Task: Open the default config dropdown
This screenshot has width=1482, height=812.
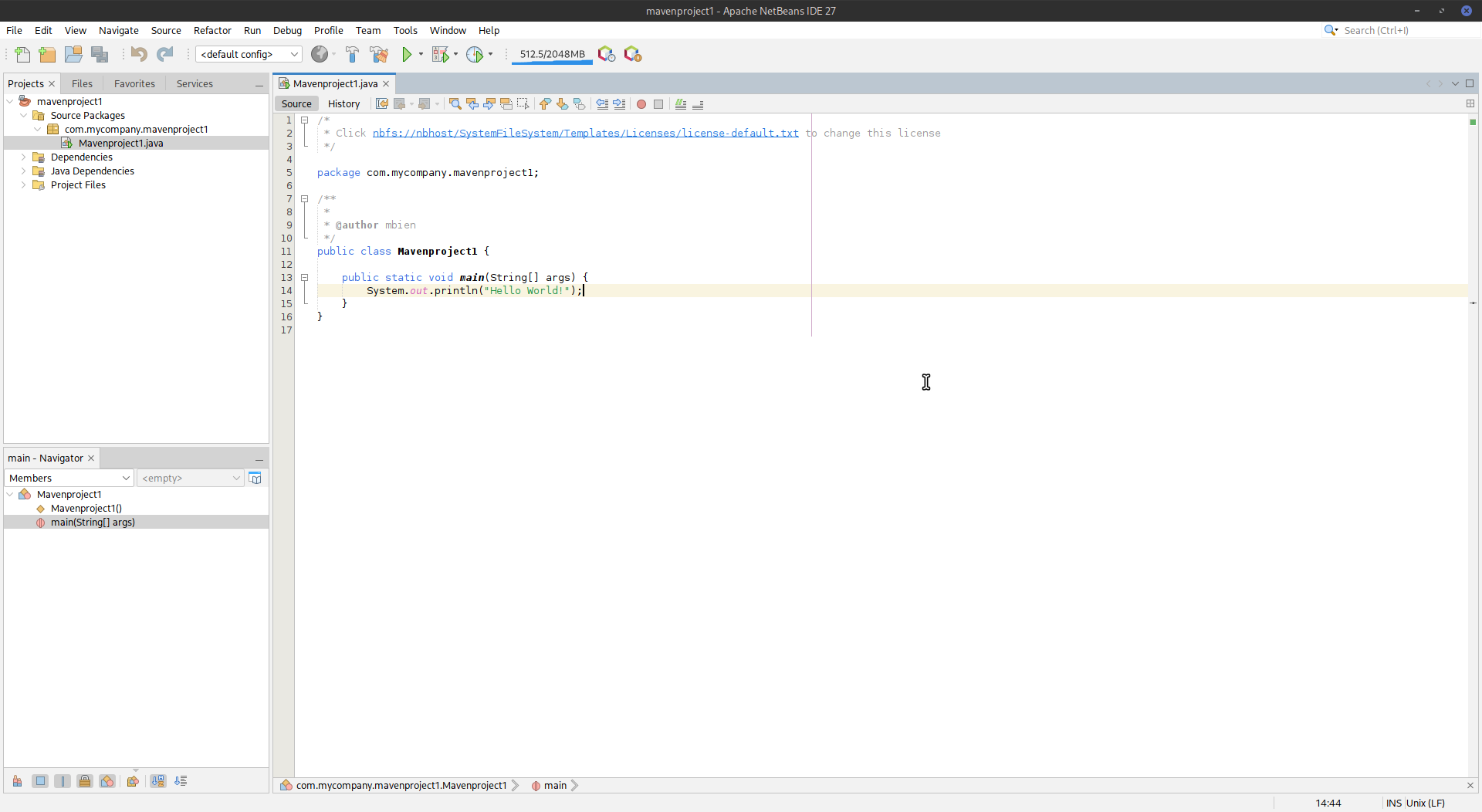Action: [249, 54]
